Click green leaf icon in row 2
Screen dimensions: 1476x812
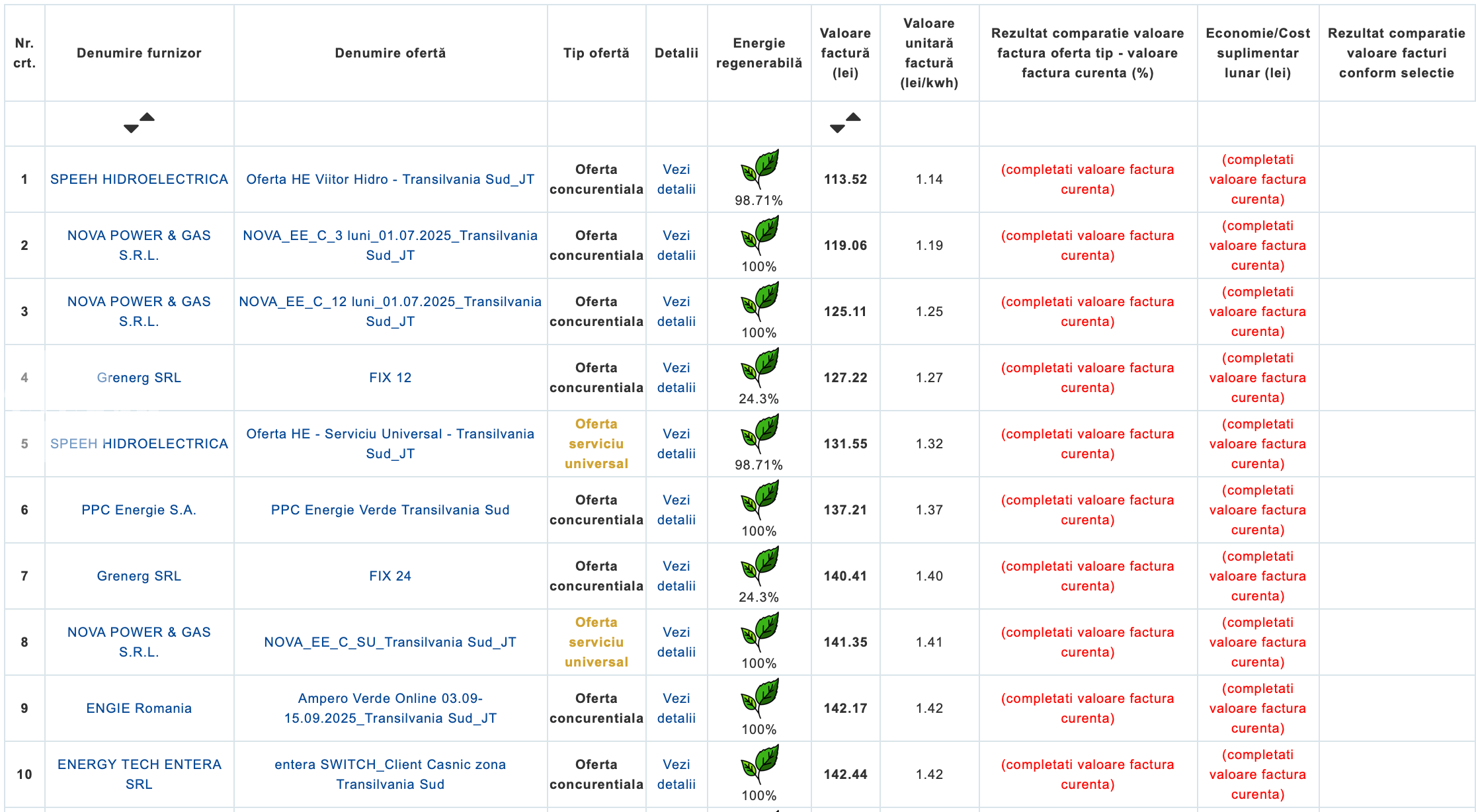coord(759,235)
